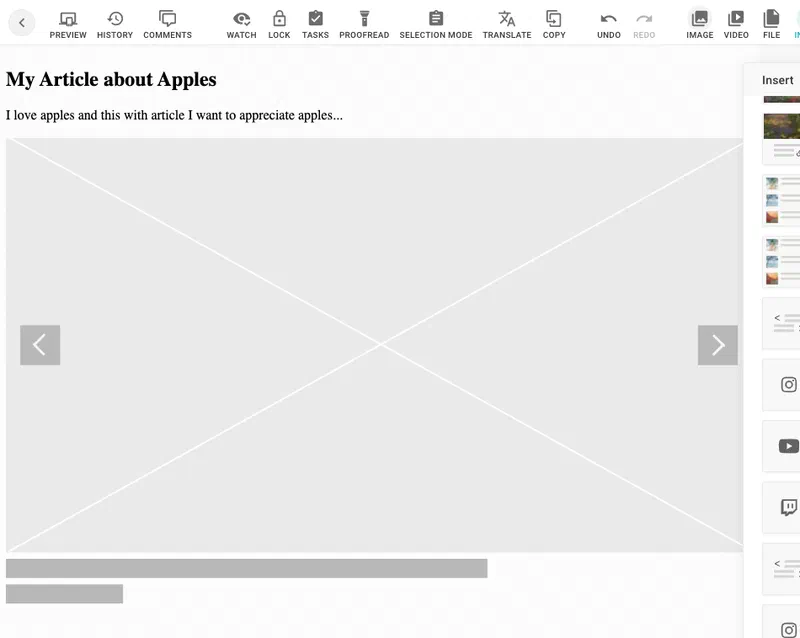This screenshot has height=638, width=800.
Task: Insert a Video from the toolbar
Action: (736, 24)
